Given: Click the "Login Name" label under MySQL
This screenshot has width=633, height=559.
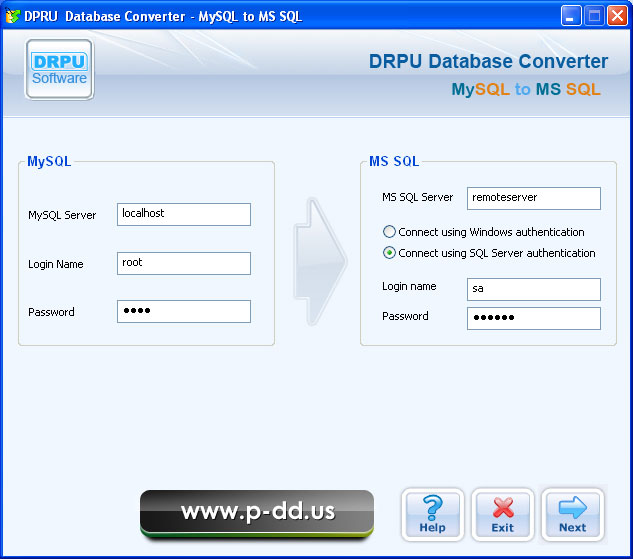Looking at the screenshot, I should tap(56, 264).
